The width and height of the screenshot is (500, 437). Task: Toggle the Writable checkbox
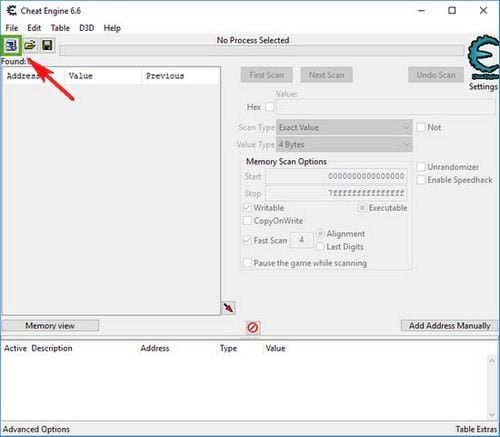[247, 208]
